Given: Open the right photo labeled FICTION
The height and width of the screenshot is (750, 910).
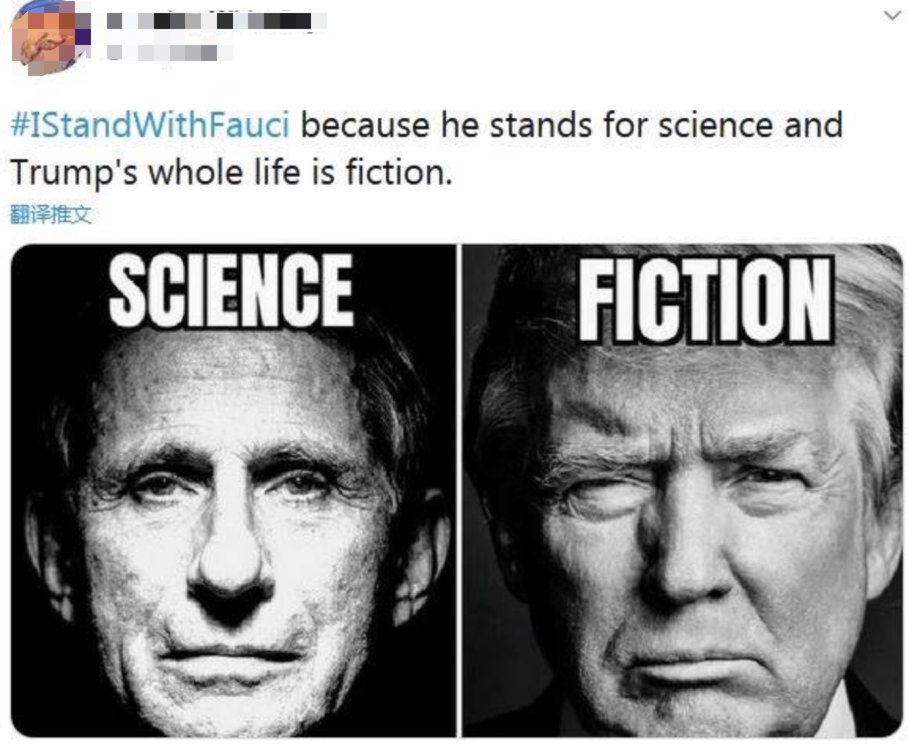Looking at the screenshot, I should (682, 490).
